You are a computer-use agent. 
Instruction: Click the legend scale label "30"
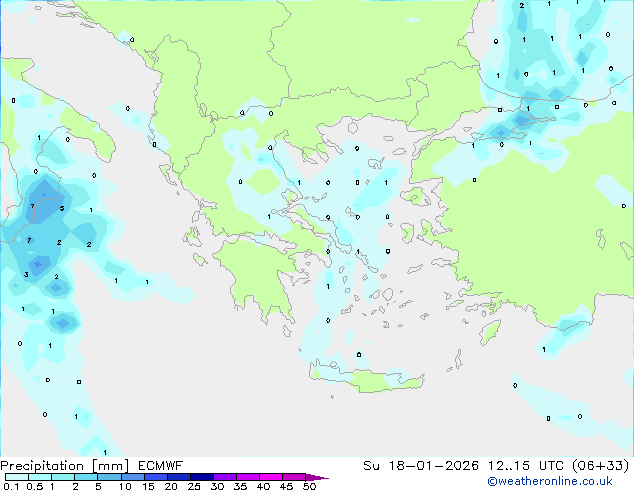217,486
